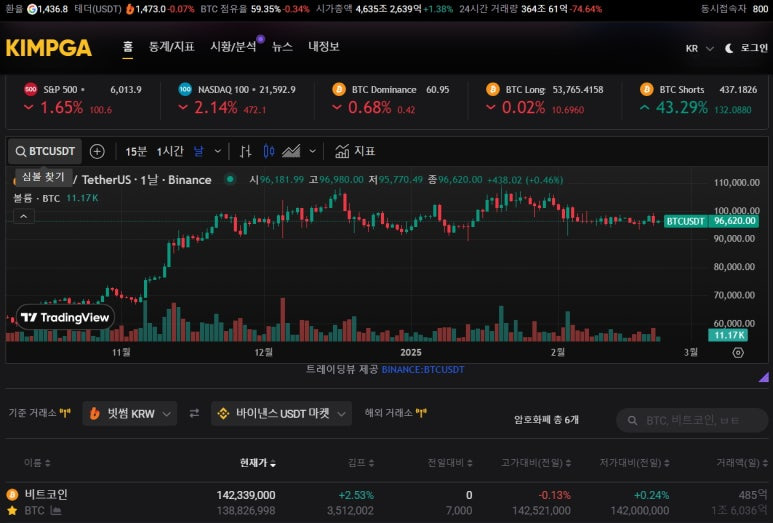Screen dimensions: 773x523
Task: Click the 암호화폐 총 6개 text
Action: coord(546,420)
